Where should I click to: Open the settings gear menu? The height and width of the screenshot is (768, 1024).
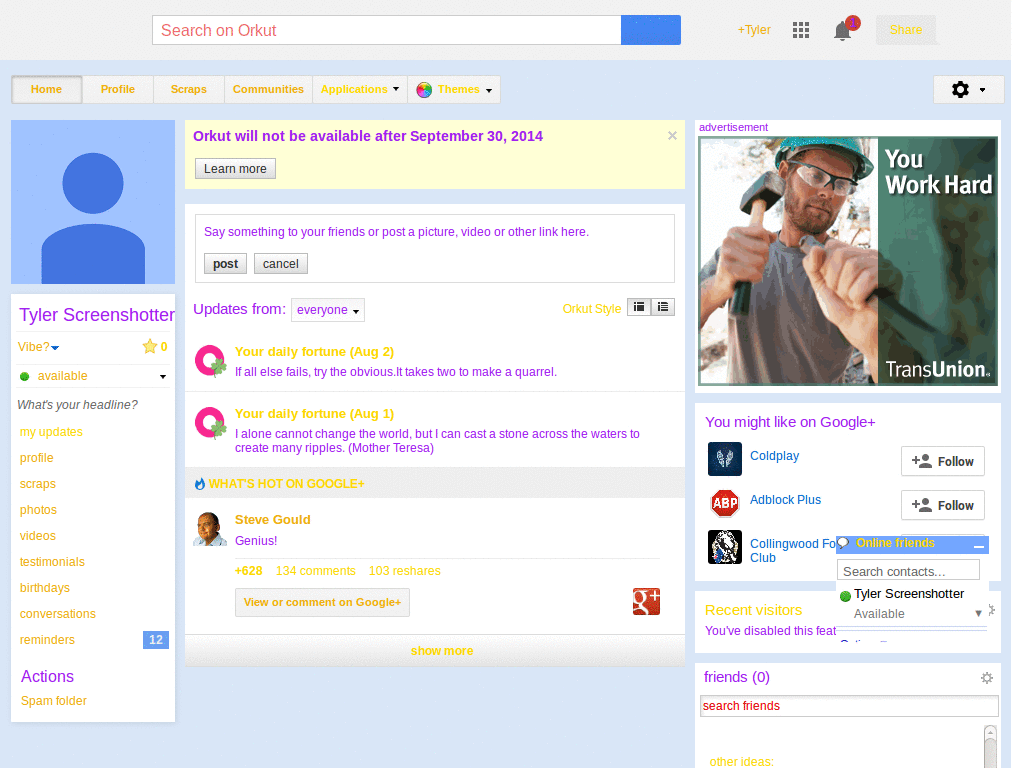pyautogui.click(x=968, y=89)
